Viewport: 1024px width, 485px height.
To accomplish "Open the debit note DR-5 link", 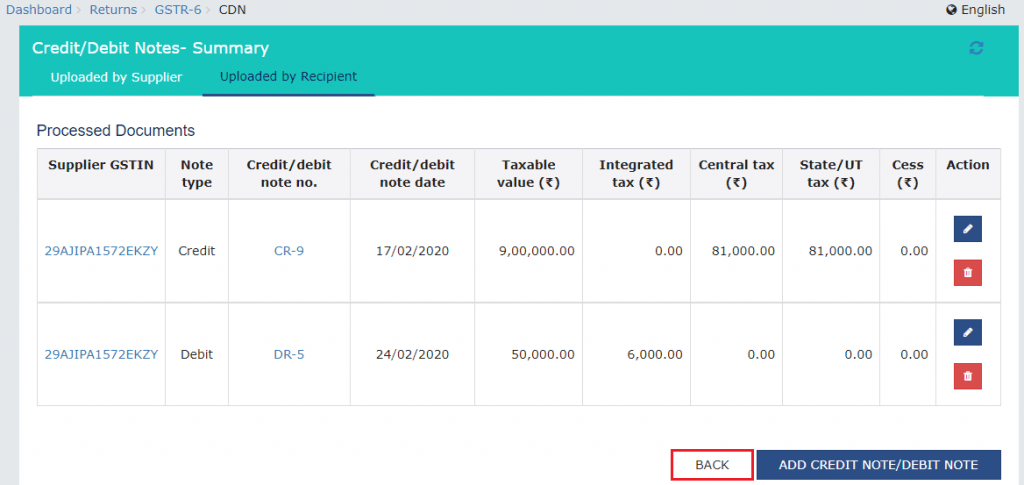I will tap(289, 354).
